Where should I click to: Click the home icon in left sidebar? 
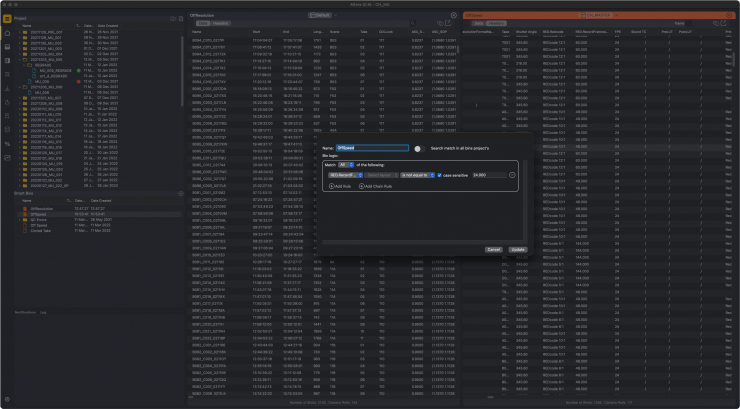(x=6, y=33)
